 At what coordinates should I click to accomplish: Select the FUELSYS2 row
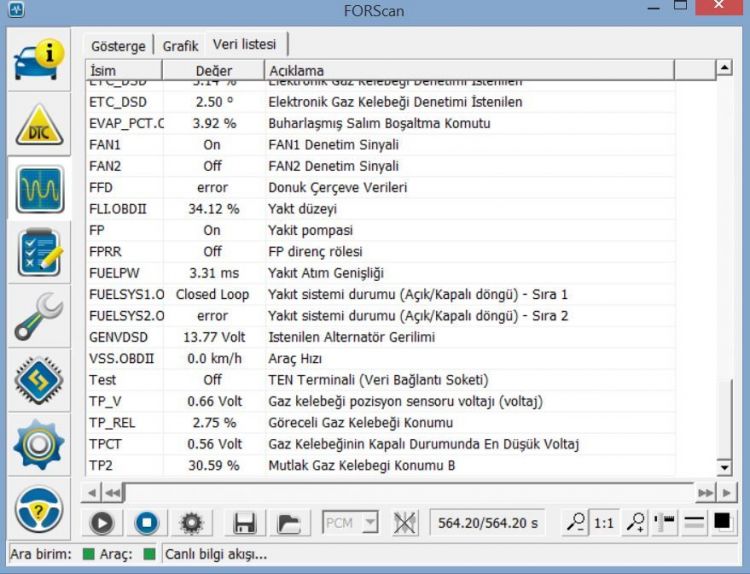pos(380,316)
